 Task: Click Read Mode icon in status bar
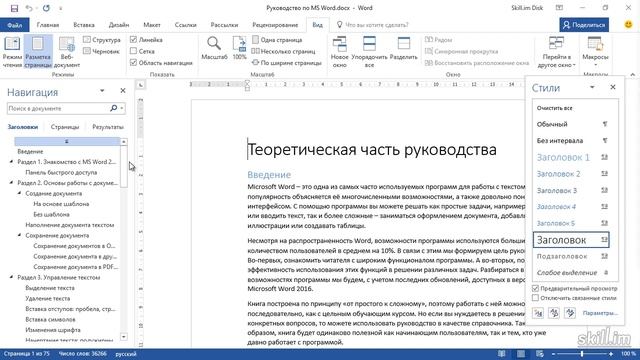502,354
